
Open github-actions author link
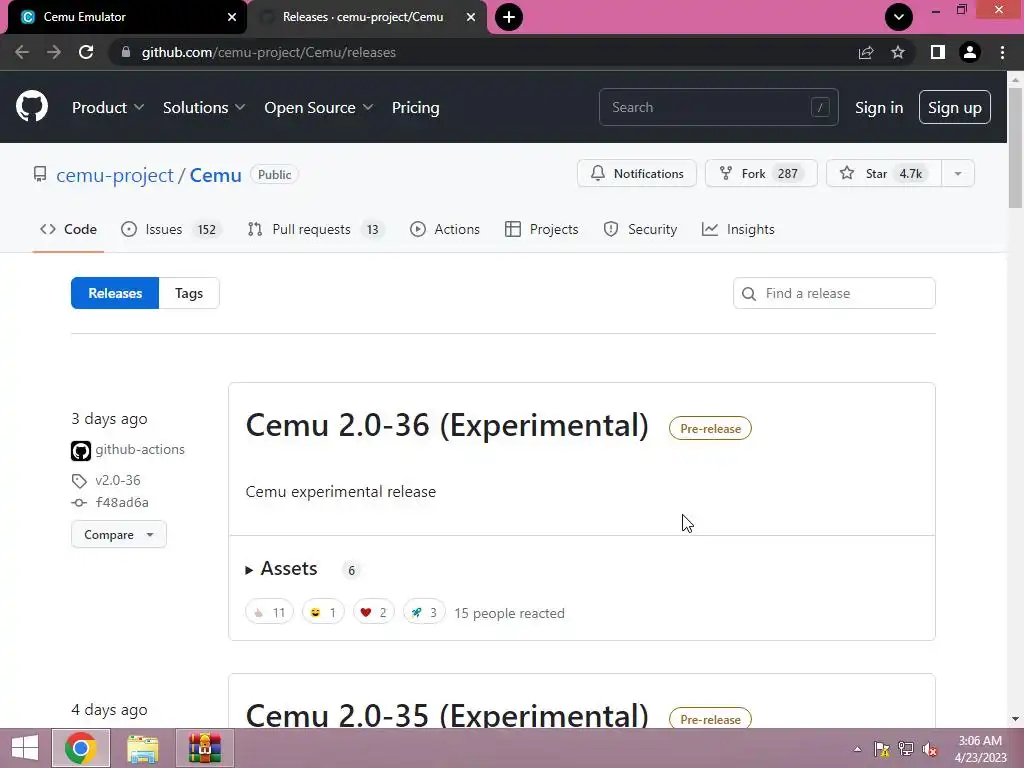coord(140,450)
